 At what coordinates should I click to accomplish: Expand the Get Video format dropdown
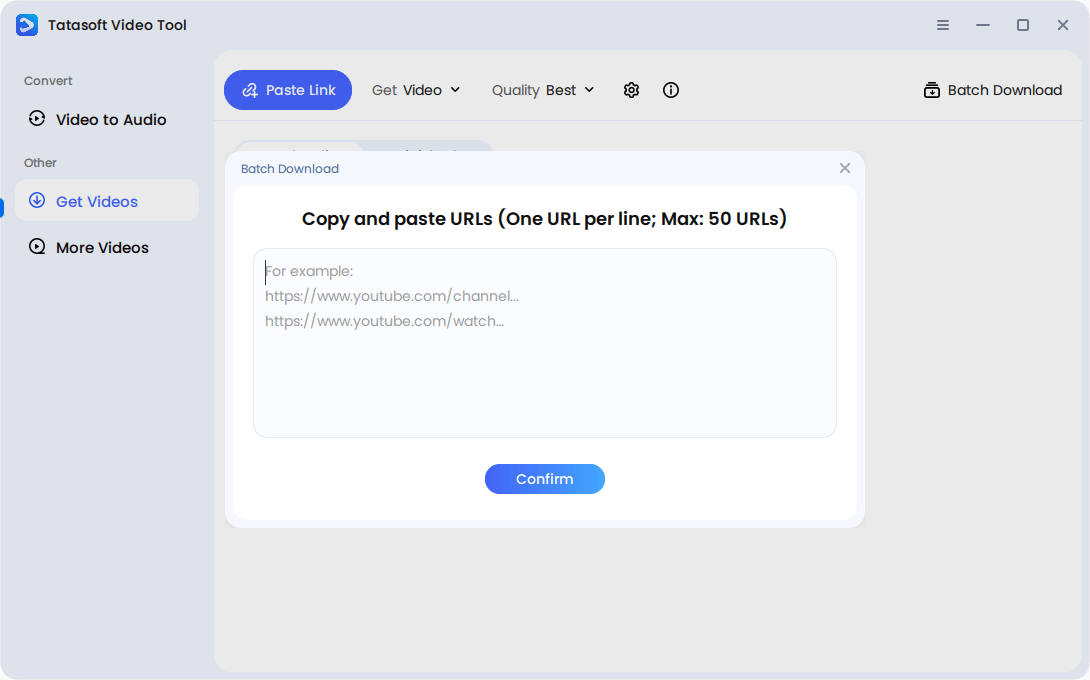(416, 90)
